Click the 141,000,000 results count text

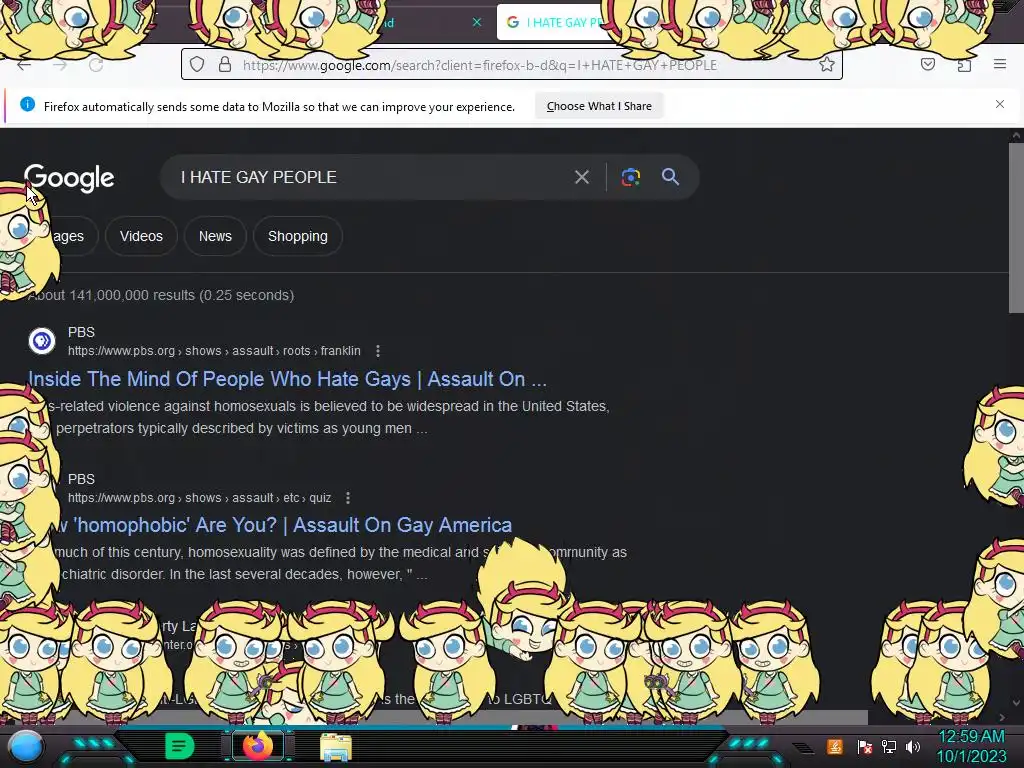[161, 295]
